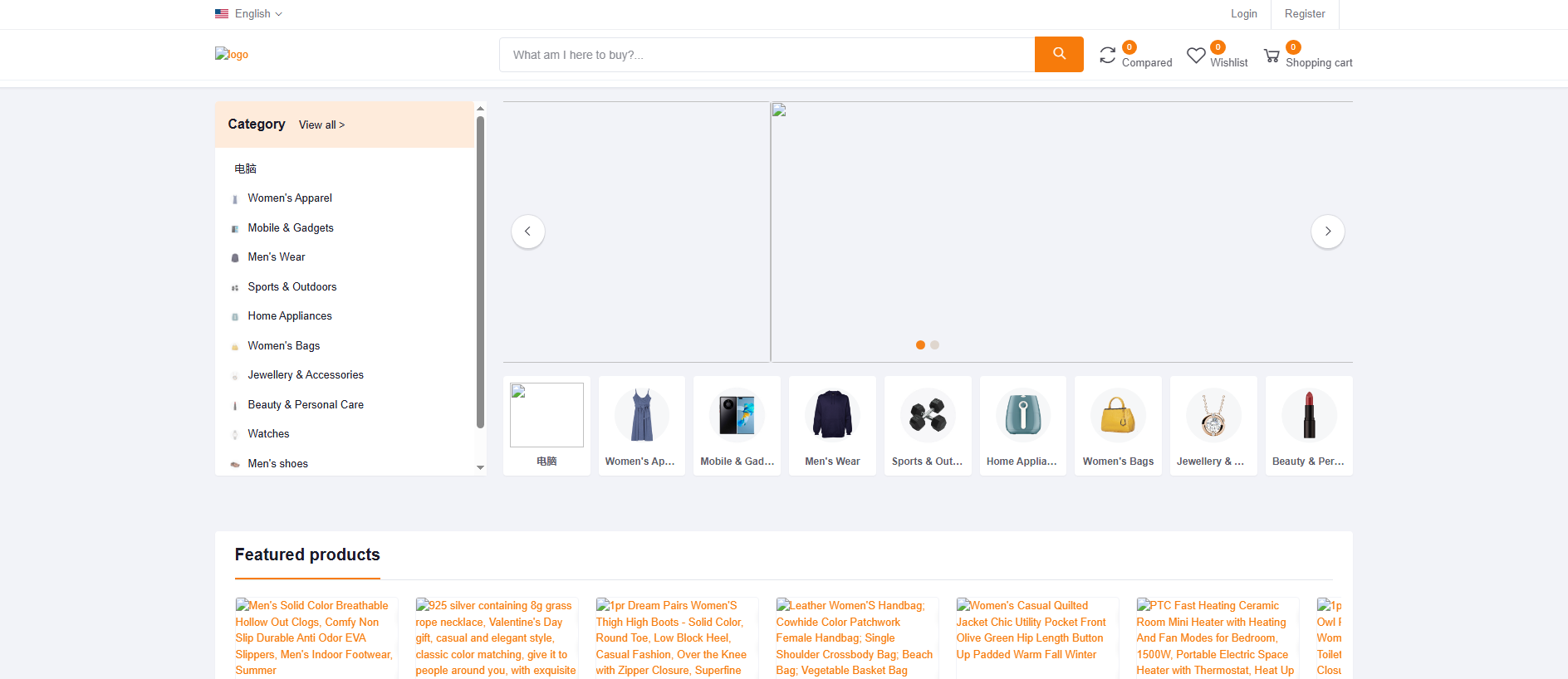The image size is (1568, 679).
Task: Open the View all categories link
Action: coord(321,125)
